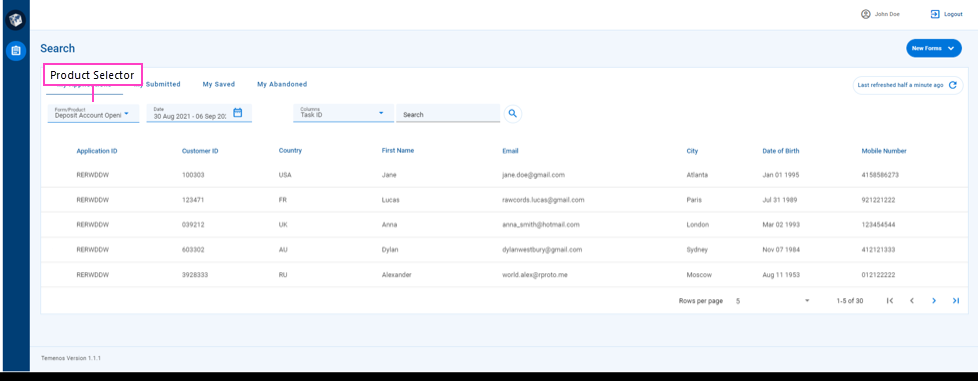Open the Columns Task ID dropdown

point(343,113)
